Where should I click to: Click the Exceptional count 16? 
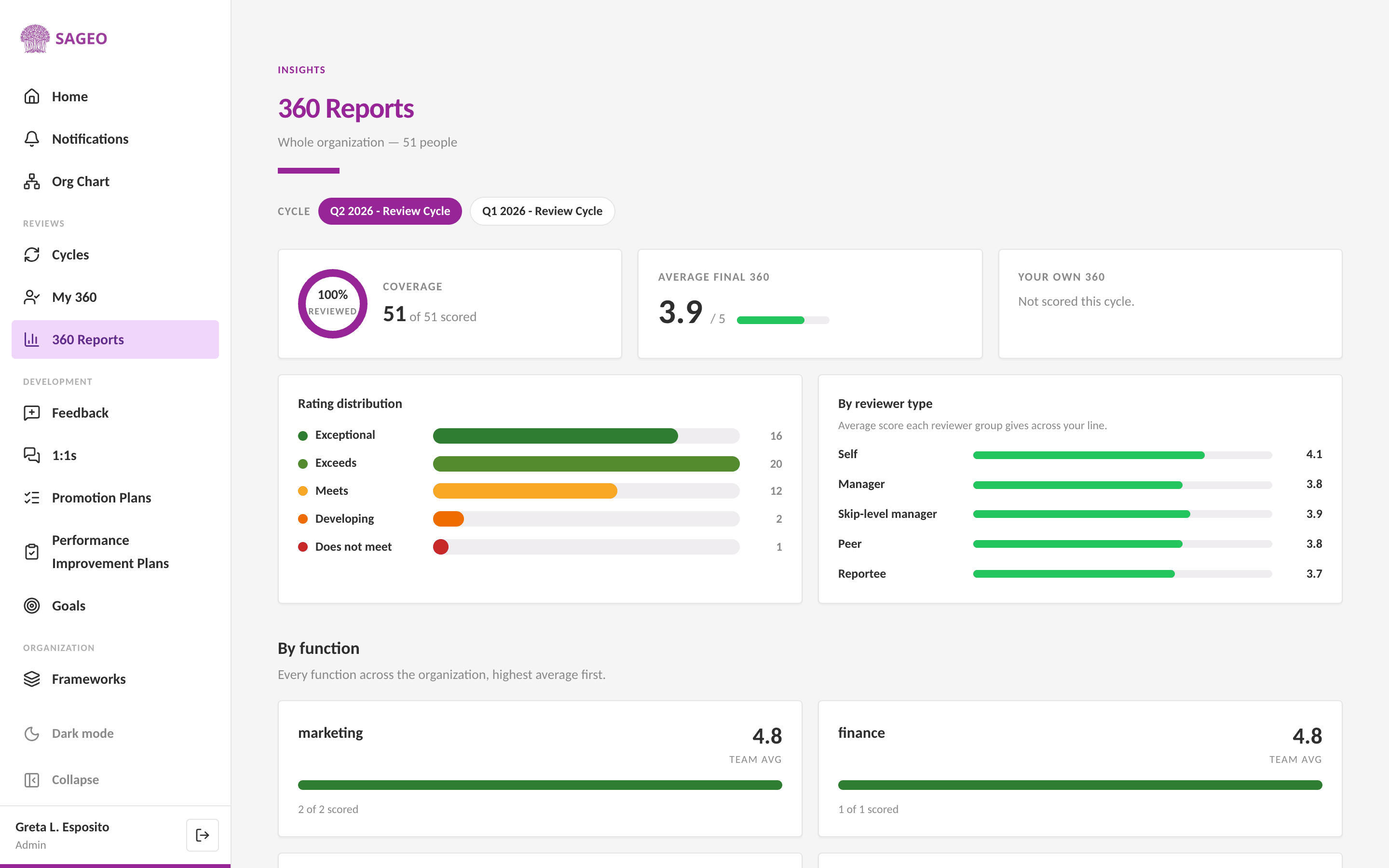pos(776,436)
